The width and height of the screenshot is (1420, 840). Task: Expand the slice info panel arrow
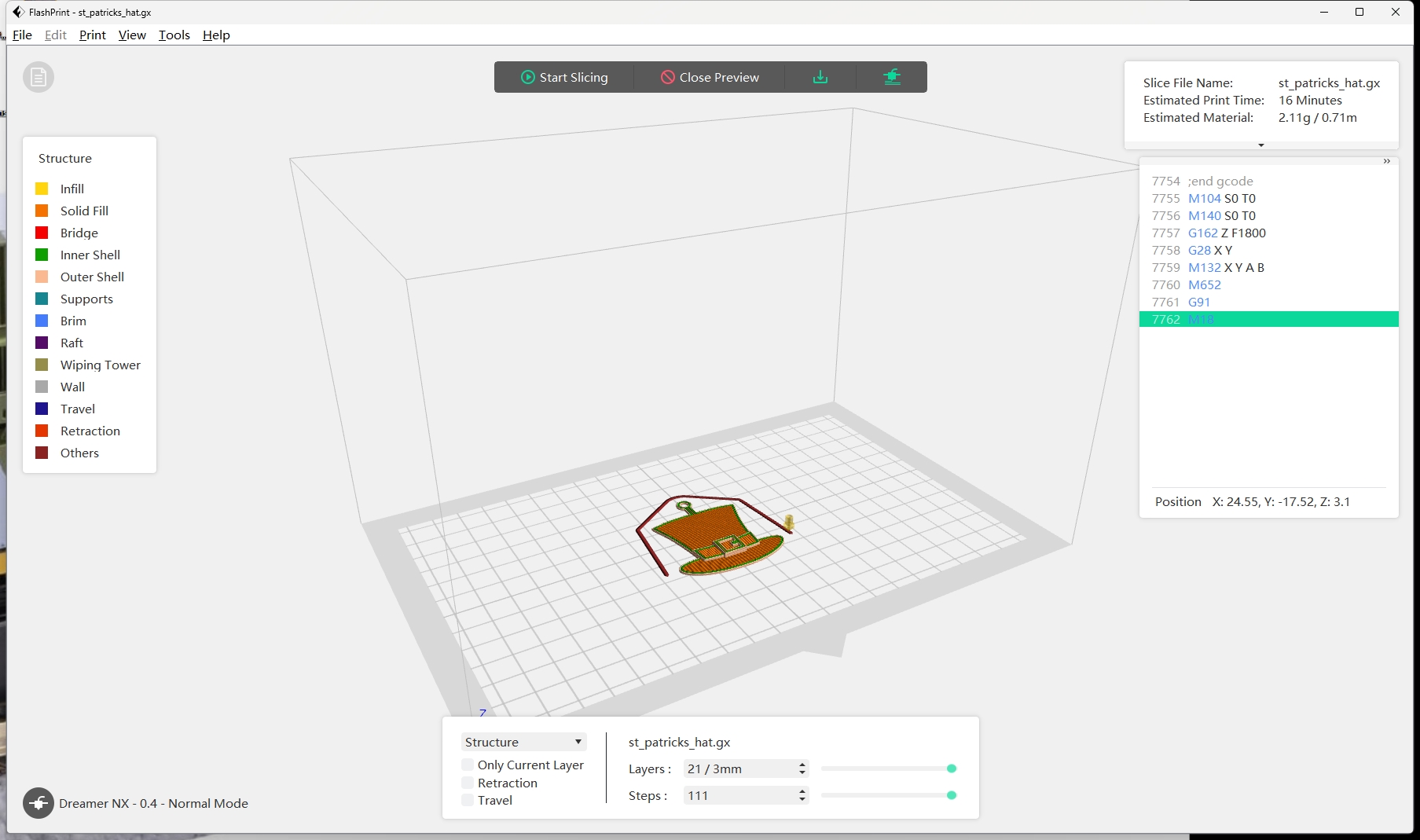pos(1260,145)
